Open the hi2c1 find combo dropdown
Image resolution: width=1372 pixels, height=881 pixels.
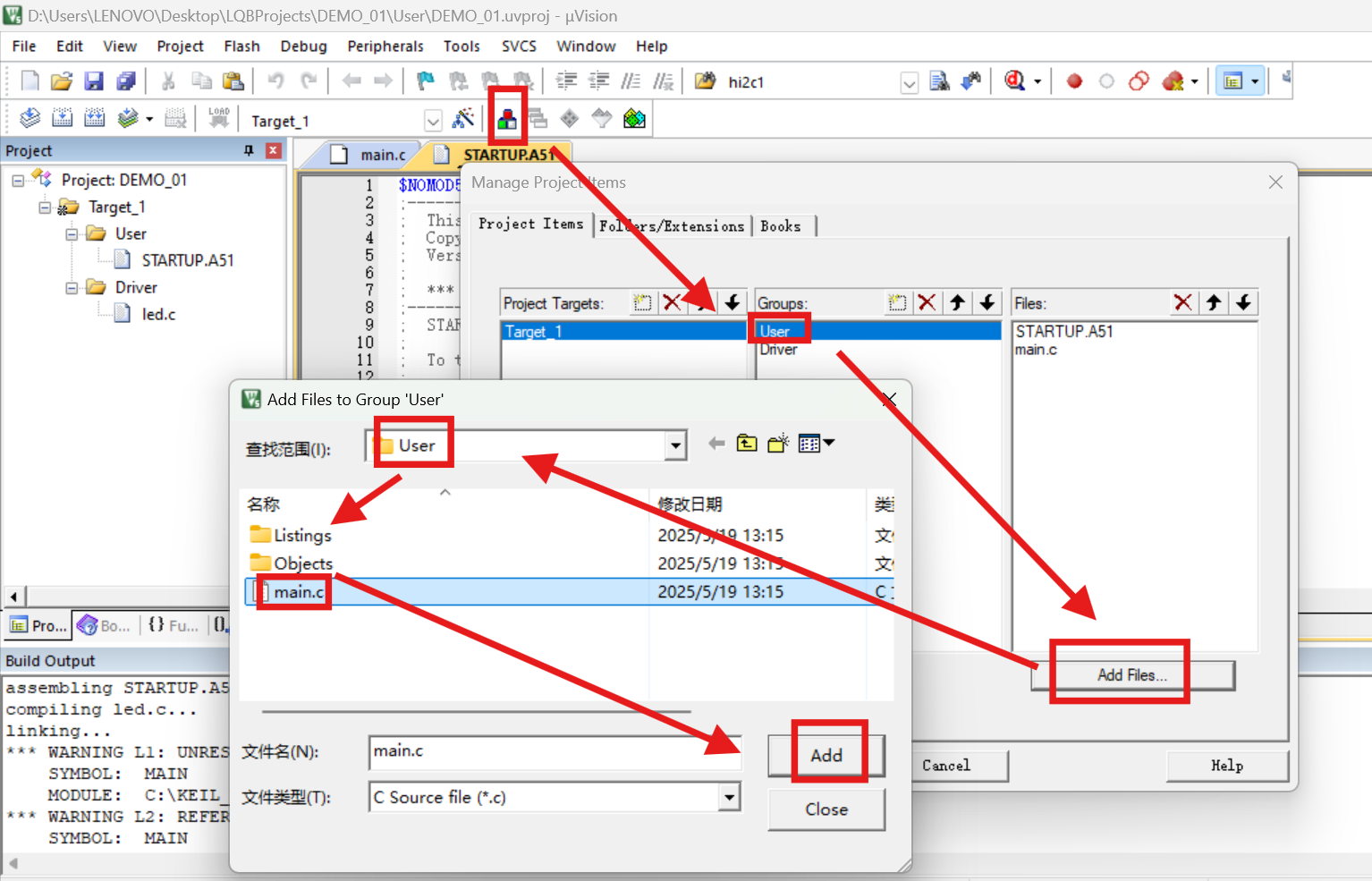click(909, 83)
